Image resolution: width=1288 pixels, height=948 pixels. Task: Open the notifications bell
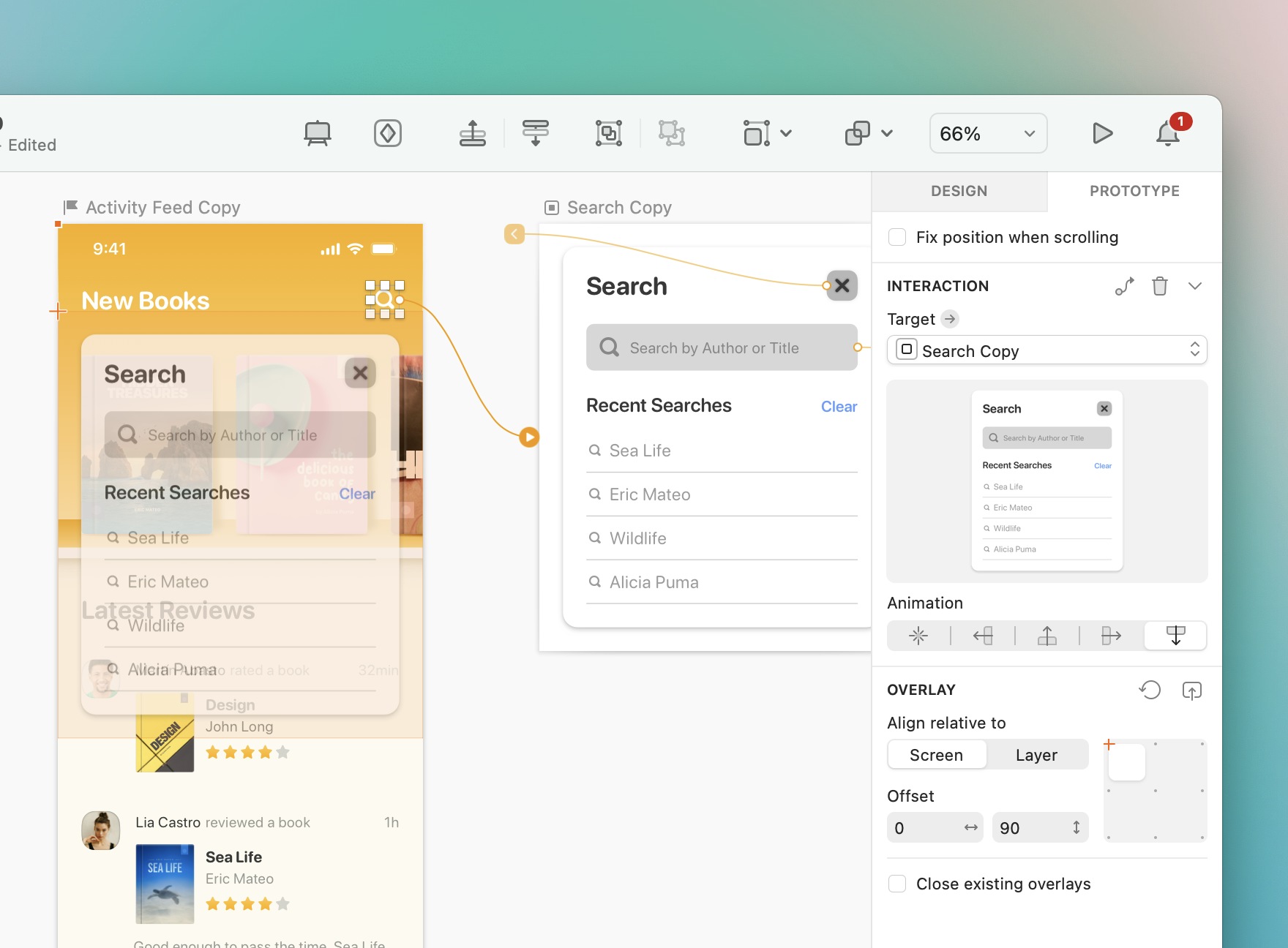1167,133
